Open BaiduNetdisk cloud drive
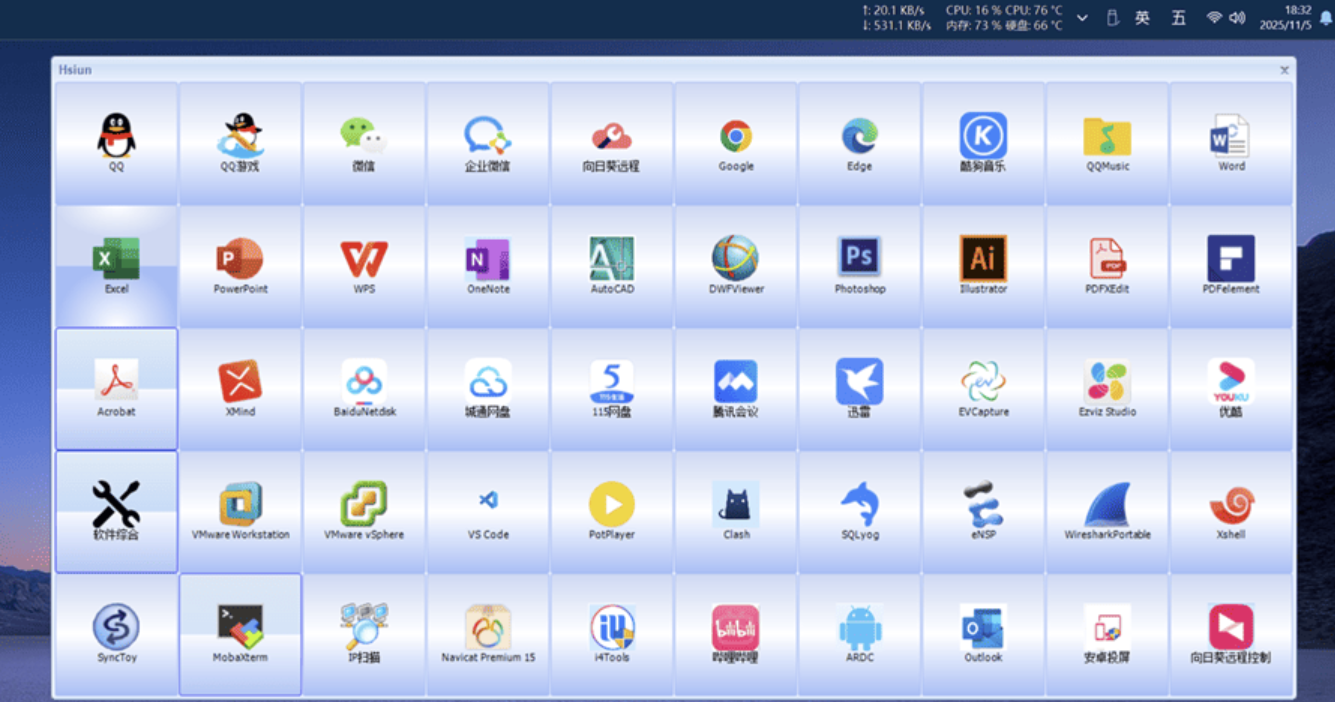 [364, 387]
